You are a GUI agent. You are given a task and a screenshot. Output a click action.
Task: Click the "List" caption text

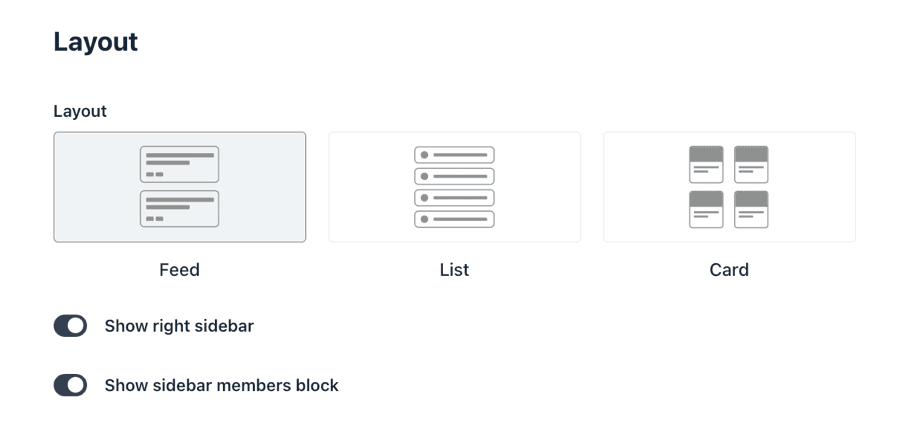click(x=455, y=270)
